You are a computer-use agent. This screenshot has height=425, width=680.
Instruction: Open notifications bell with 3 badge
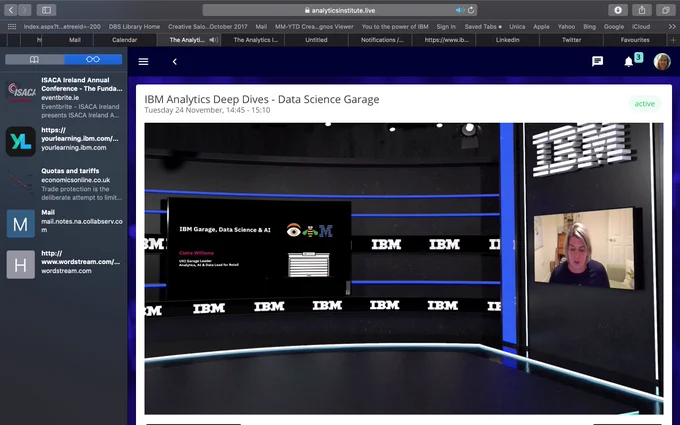[x=631, y=61]
